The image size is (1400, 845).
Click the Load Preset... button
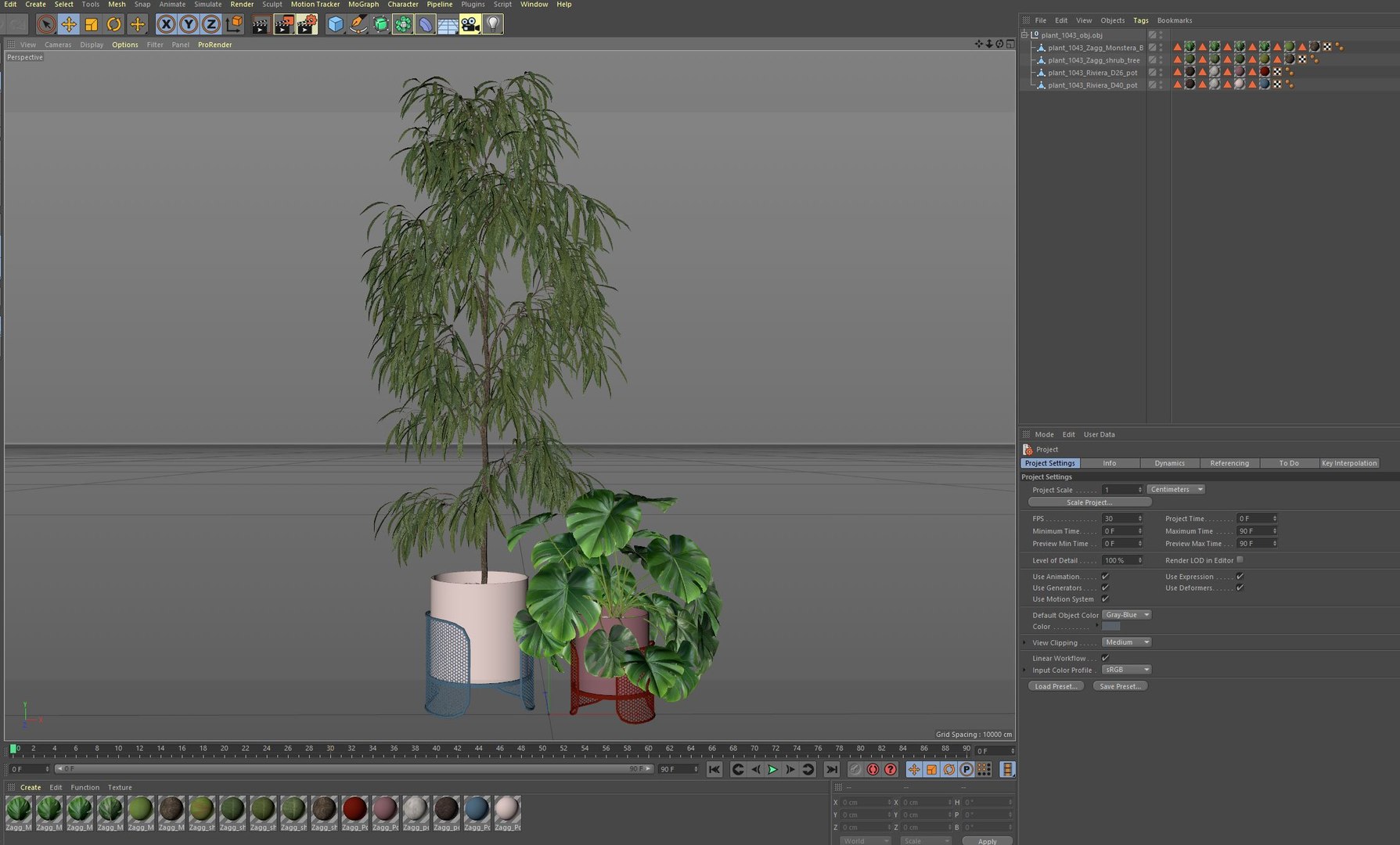point(1056,686)
